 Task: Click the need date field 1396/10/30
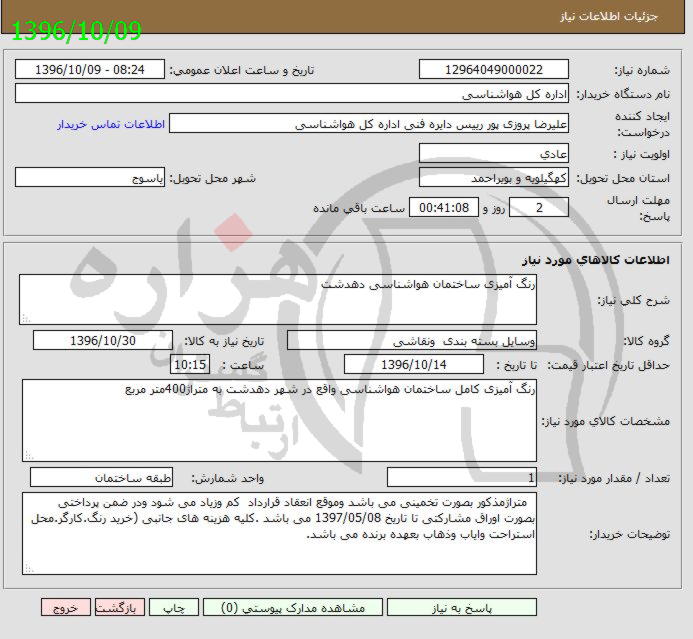click(x=103, y=341)
